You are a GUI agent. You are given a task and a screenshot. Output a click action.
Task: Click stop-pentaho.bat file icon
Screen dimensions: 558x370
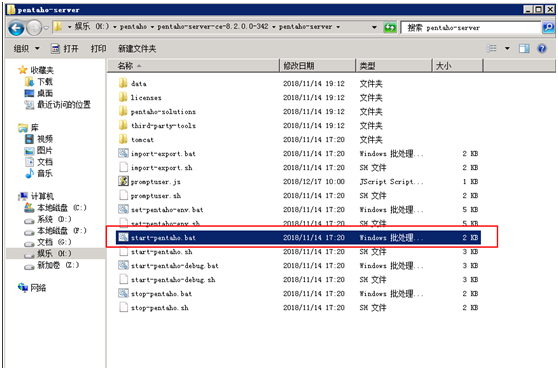123,294
